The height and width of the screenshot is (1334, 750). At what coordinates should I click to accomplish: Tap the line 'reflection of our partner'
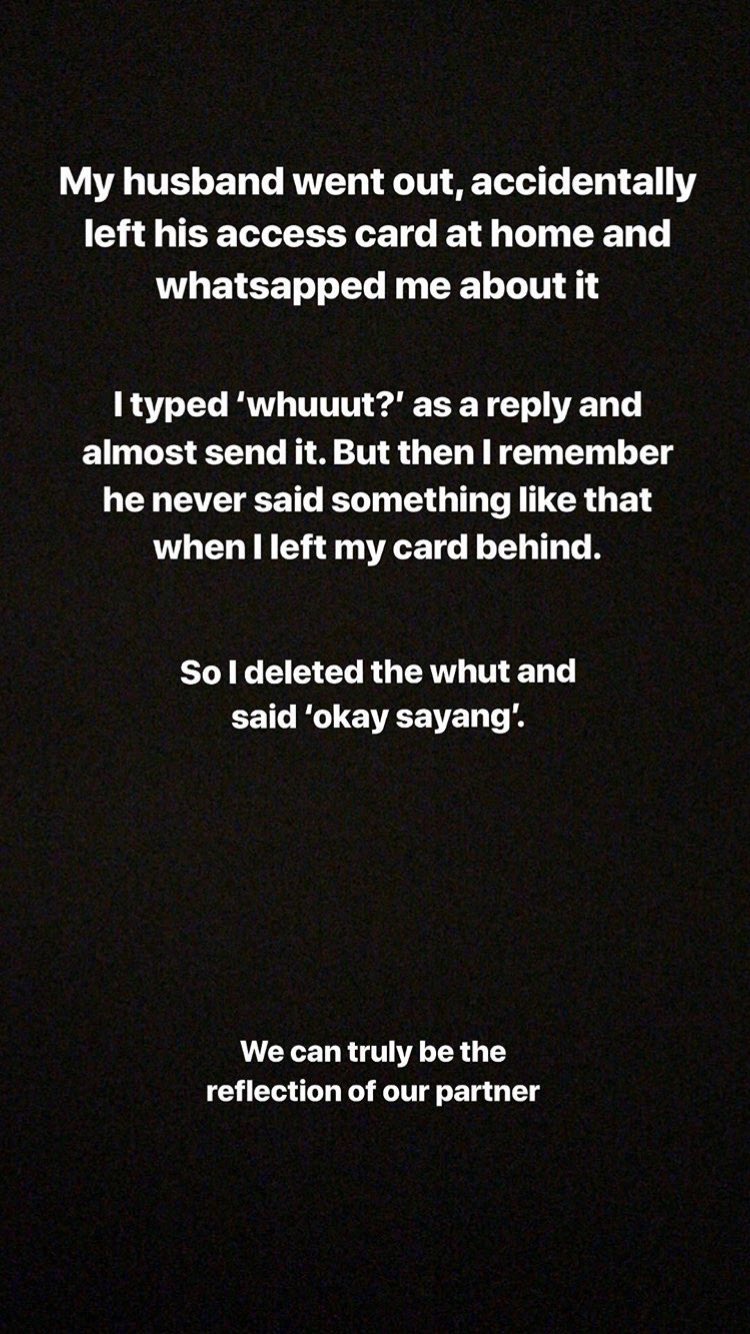click(373, 1092)
